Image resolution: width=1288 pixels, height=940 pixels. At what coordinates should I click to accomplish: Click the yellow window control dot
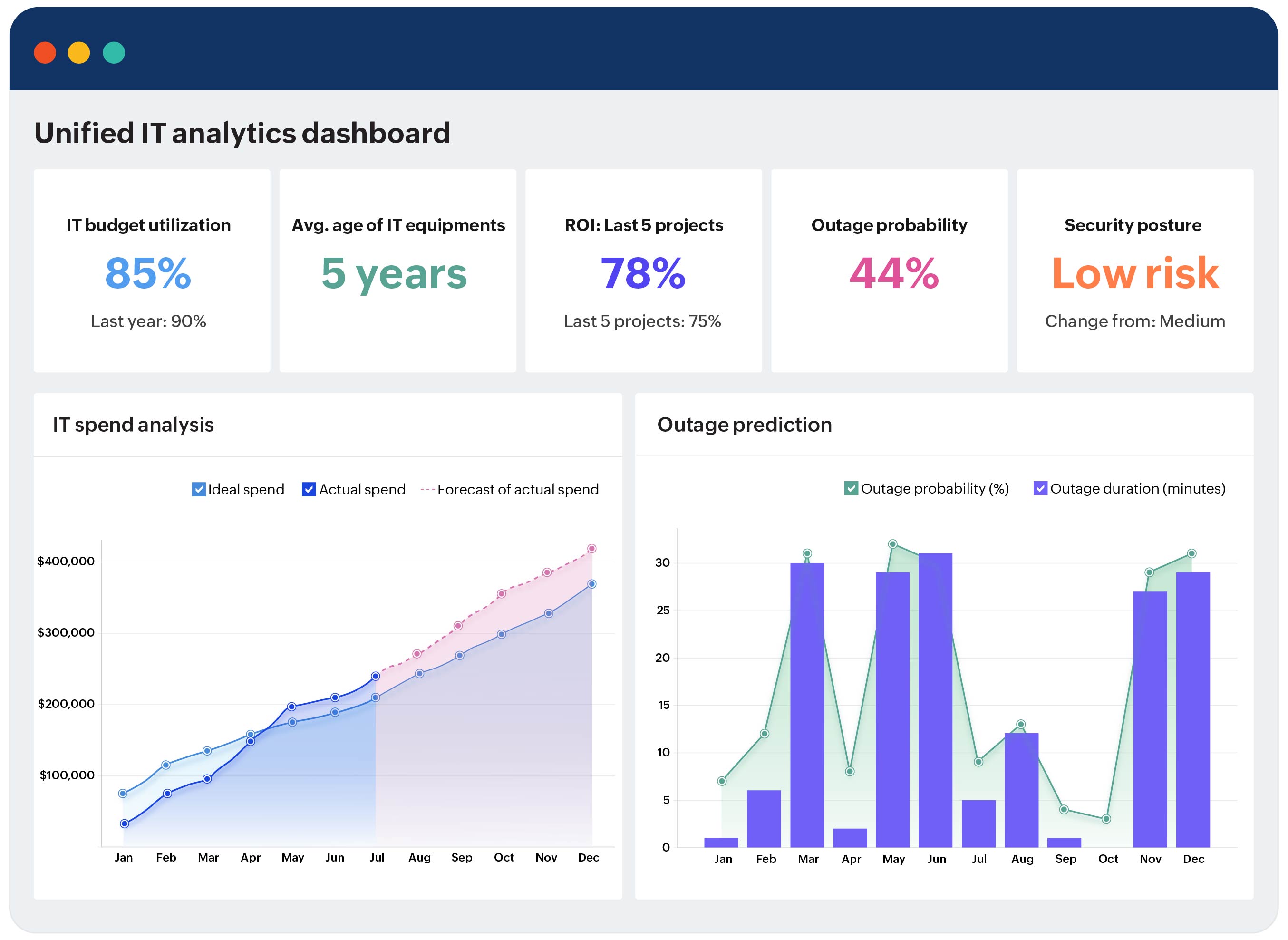pyautogui.click(x=79, y=53)
